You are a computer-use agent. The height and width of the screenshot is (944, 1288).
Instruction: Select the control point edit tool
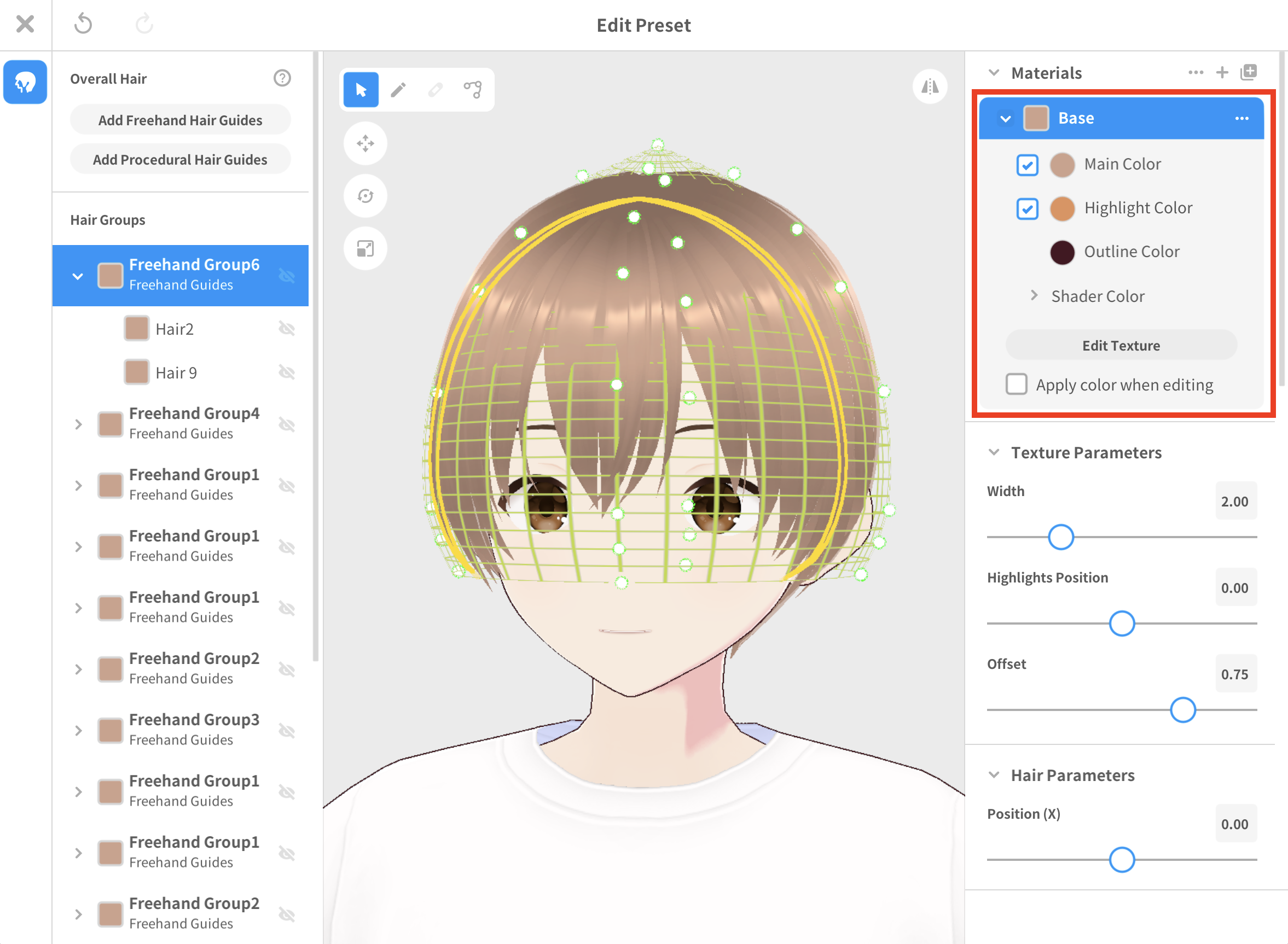pos(473,90)
